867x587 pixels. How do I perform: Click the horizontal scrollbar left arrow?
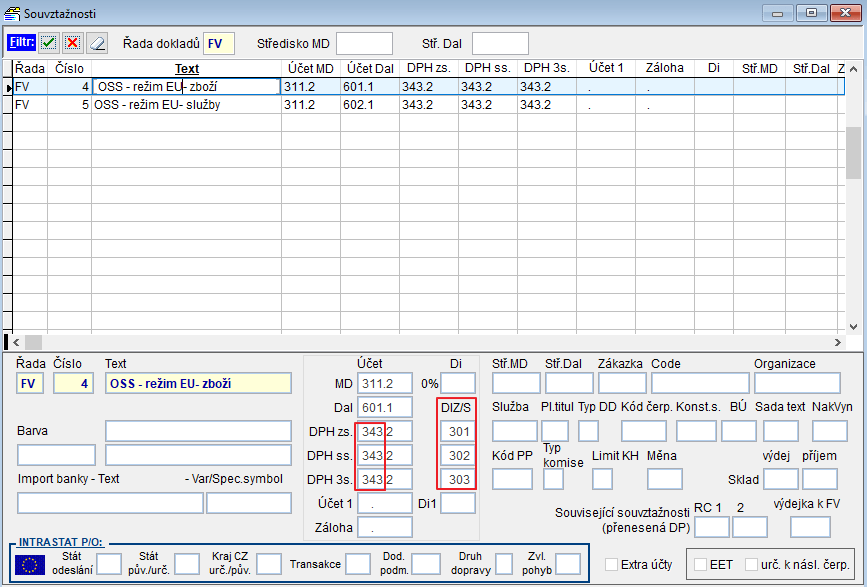pos(16,342)
